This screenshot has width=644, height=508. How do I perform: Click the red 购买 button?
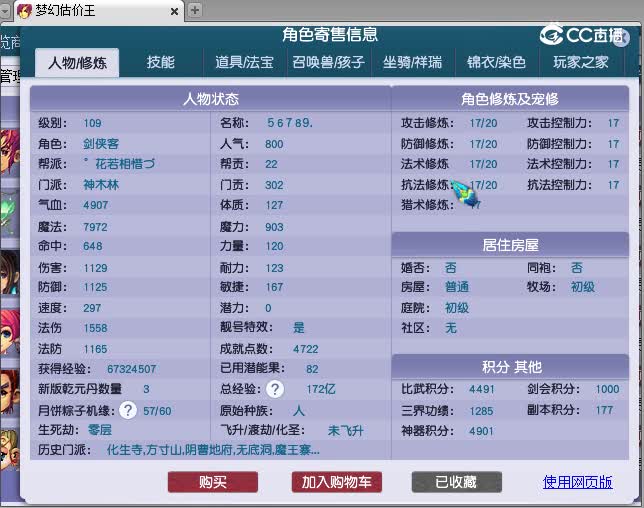[x=213, y=482]
